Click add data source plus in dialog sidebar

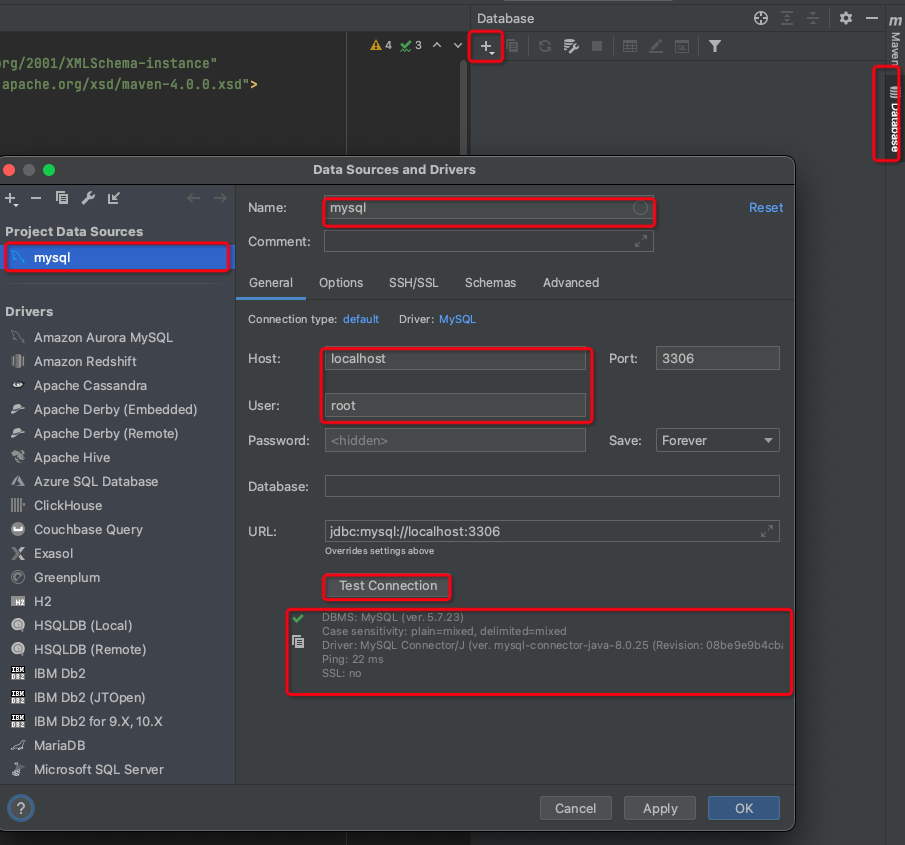pyautogui.click(x=12, y=199)
